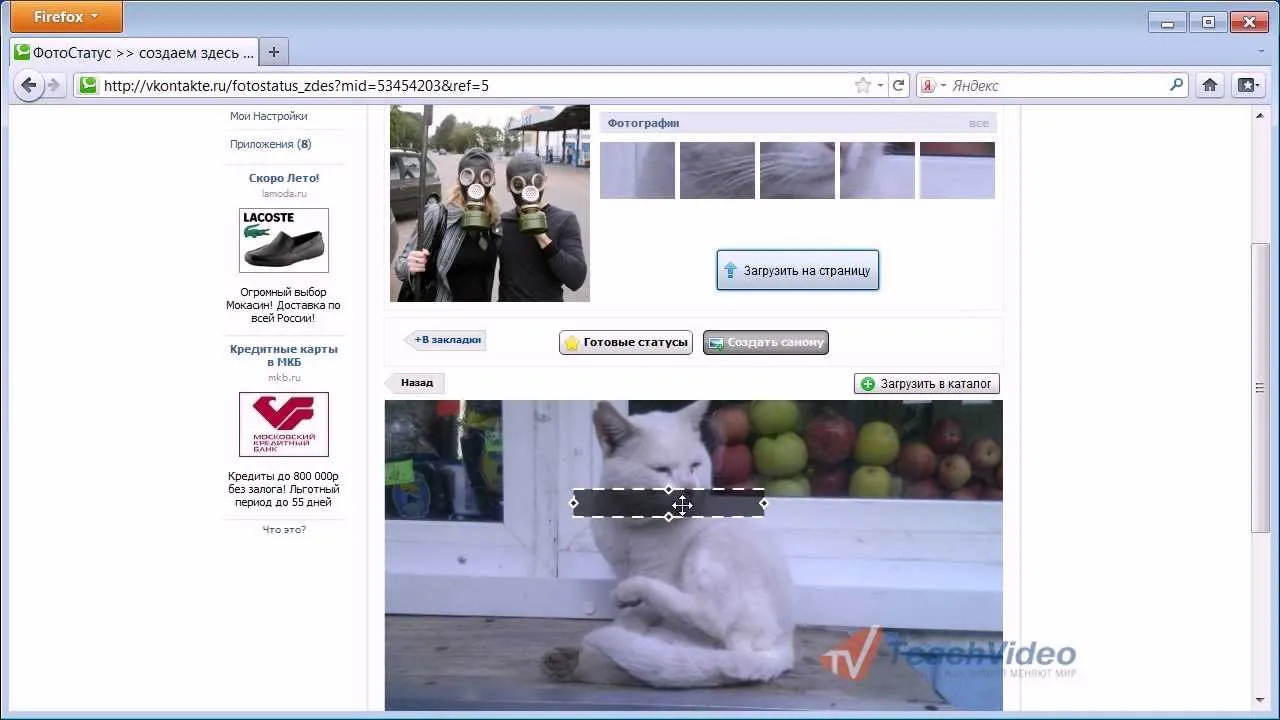Screen dimensions: 1280x720
Task: Go back with the browser back arrow
Action: pos(28,85)
